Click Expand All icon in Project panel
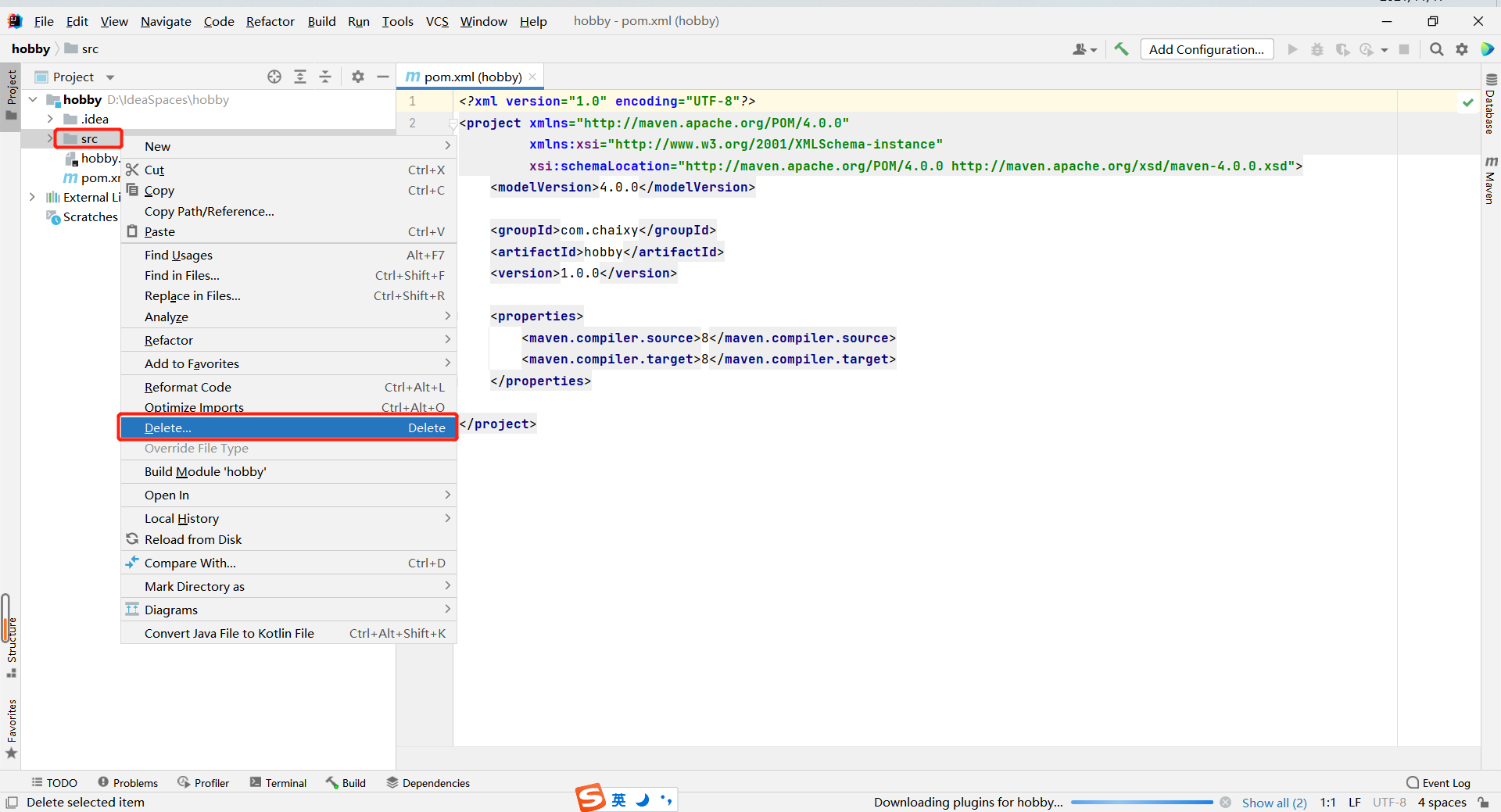 (300, 77)
